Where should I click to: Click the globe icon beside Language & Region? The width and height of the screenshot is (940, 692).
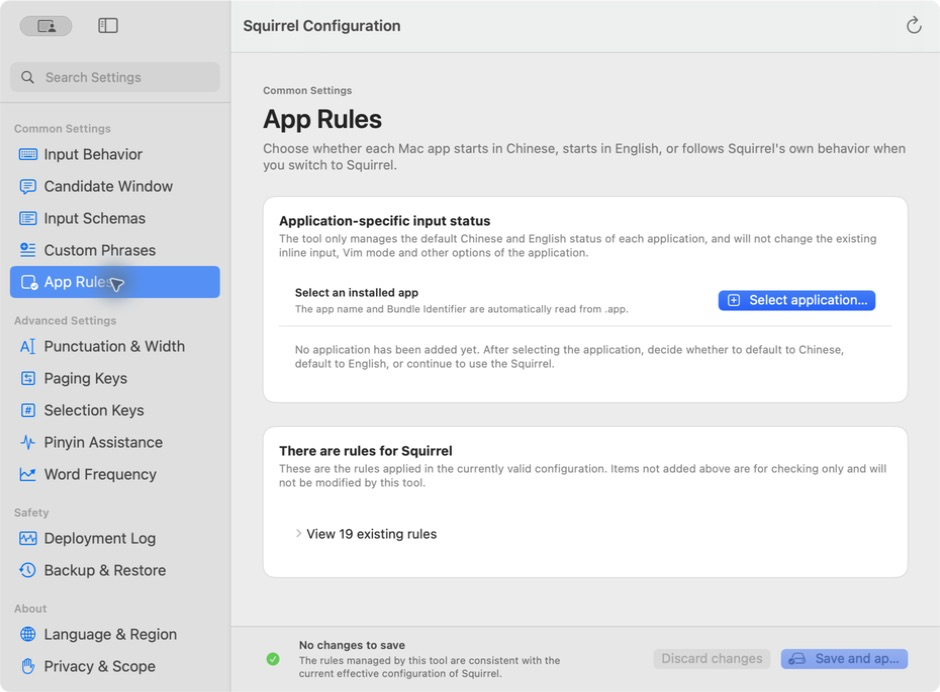tap(28, 634)
